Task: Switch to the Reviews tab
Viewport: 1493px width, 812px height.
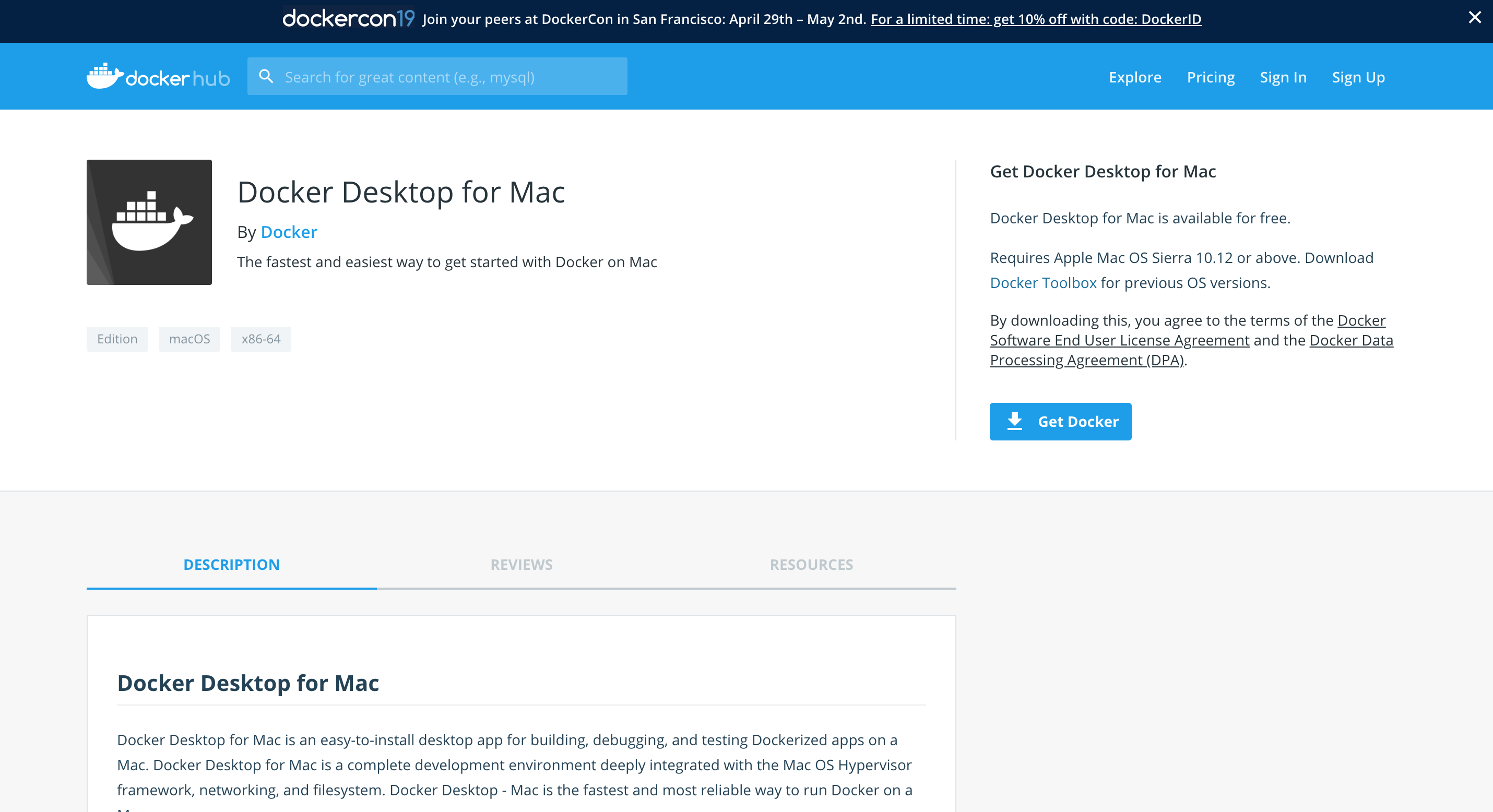Action: 521,565
